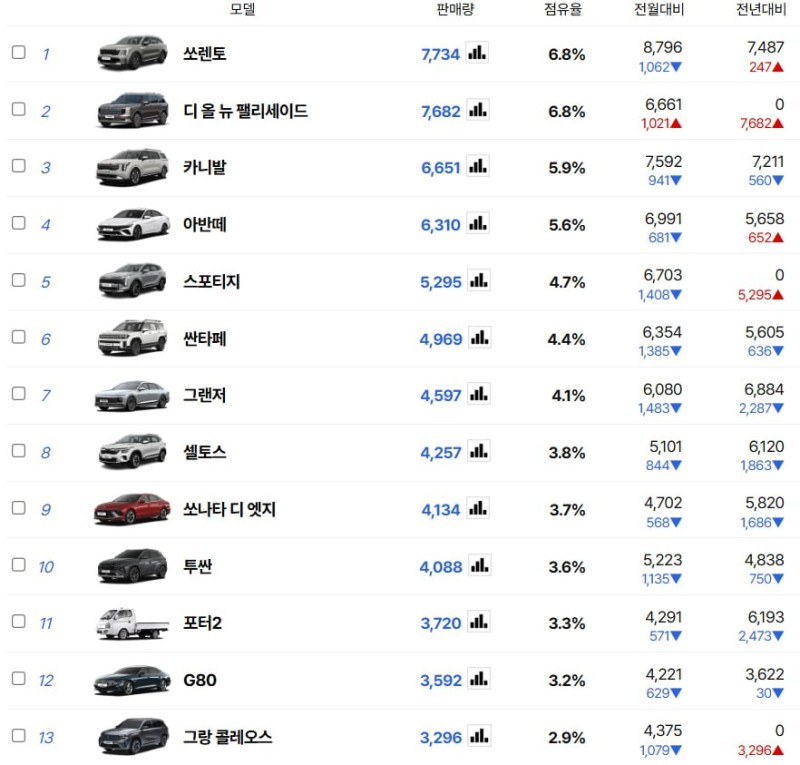Click the 셀토스 car thumbnail image
The height and width of the screenshot is (765, 800).
click(x=132, y=452)
